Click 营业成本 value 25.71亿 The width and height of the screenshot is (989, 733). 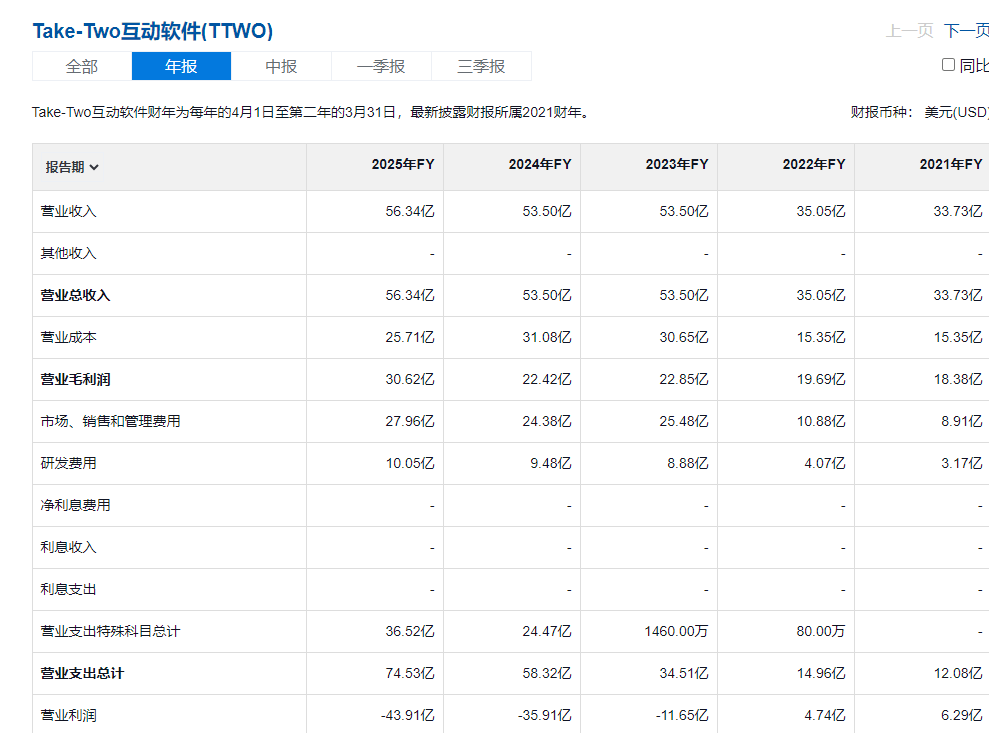click(x=410, y=337)
